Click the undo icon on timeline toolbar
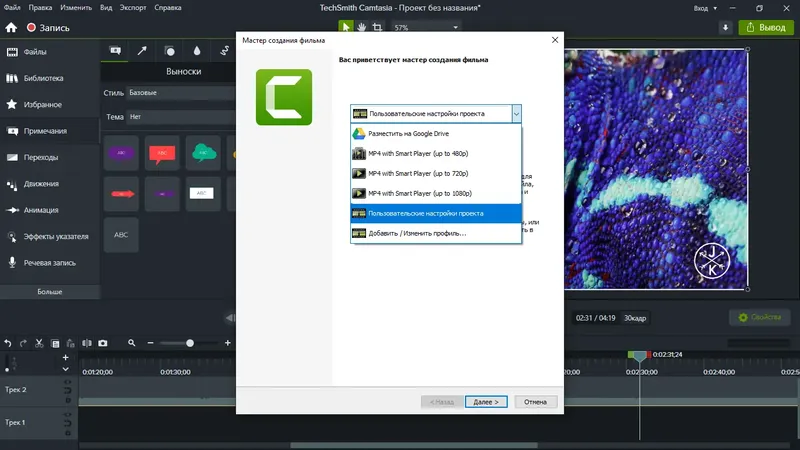 8,343
